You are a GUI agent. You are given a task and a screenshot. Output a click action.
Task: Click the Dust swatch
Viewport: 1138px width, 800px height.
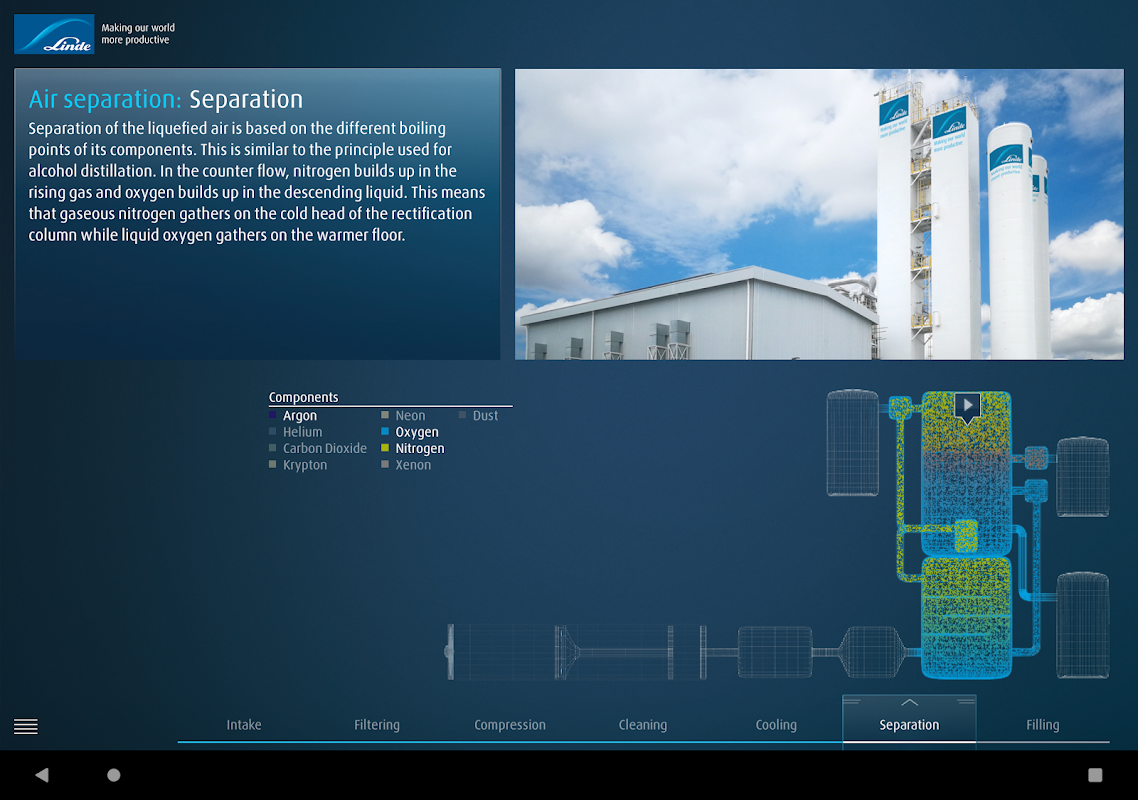(462, 415)
